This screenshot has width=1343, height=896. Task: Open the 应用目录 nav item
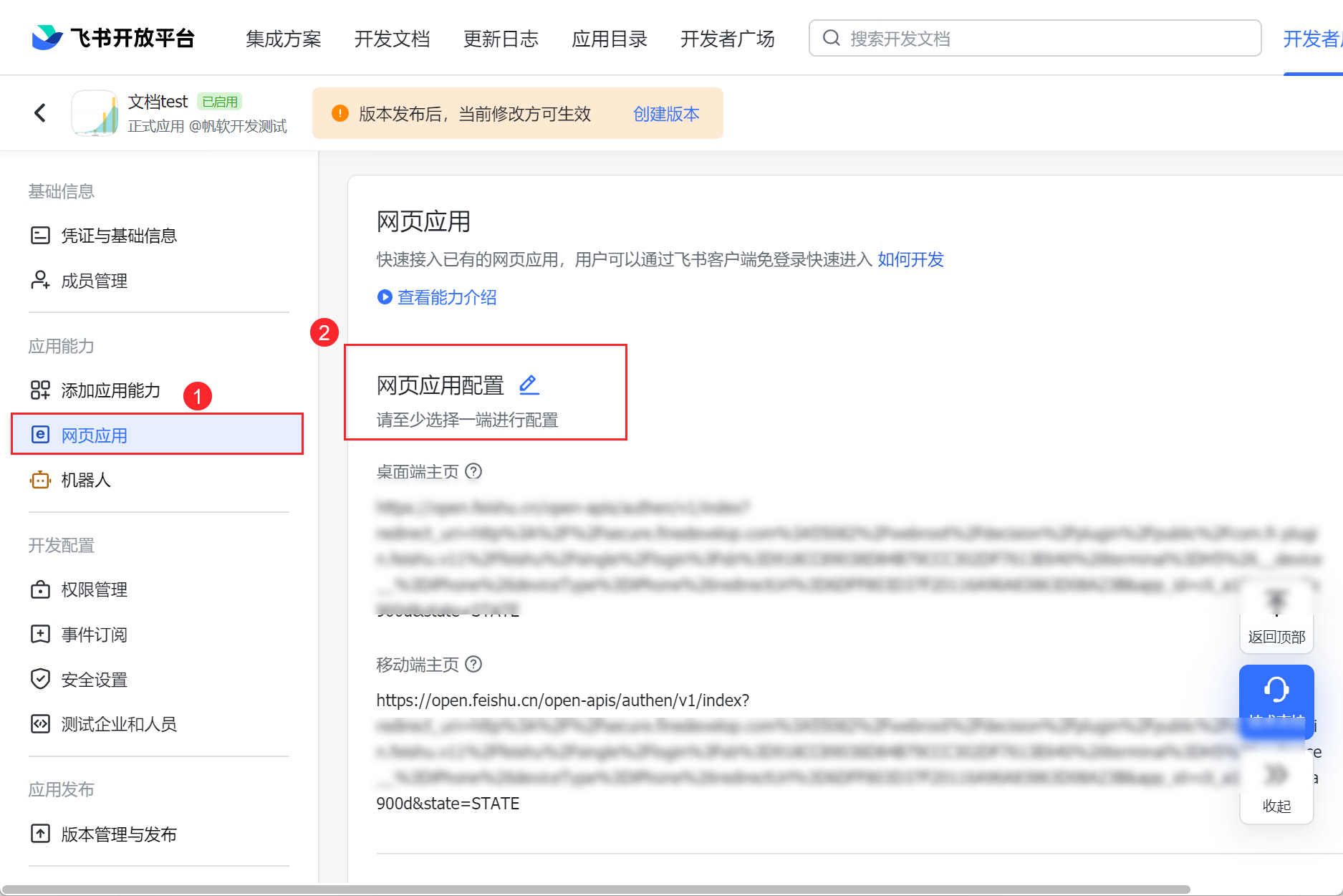pyautogui.click(x=610, y=39)
